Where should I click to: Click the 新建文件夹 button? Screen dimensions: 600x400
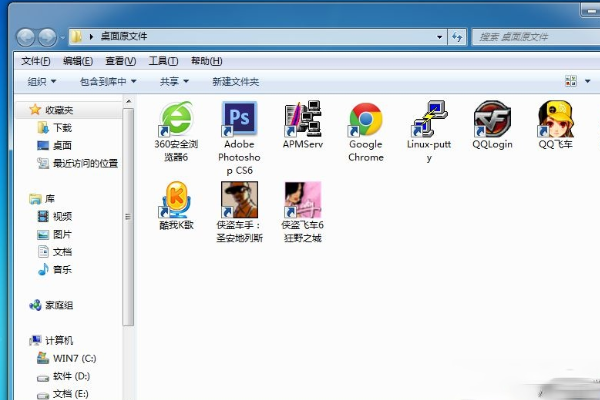(236, 81)
